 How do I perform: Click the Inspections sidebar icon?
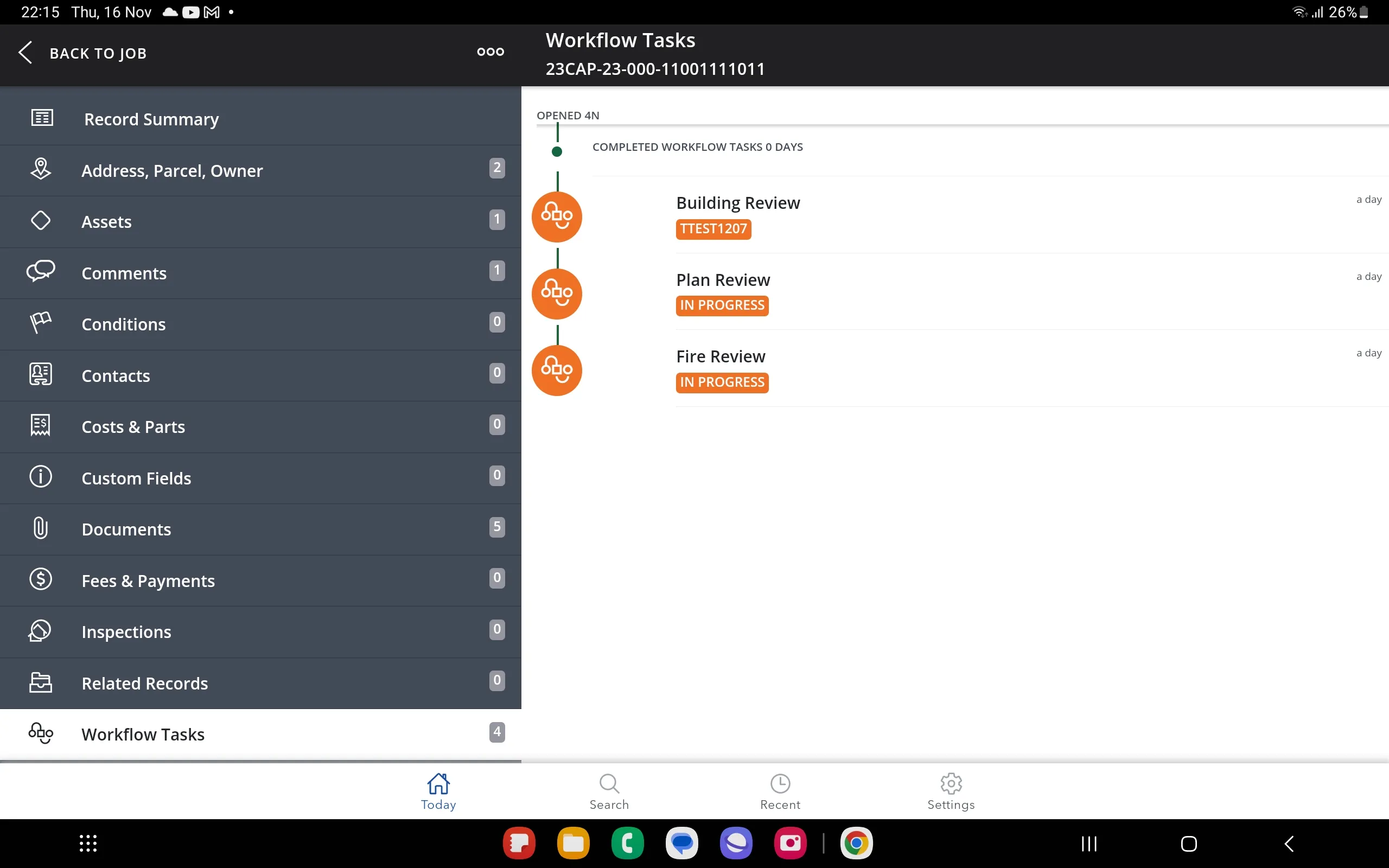pos(41,631)
